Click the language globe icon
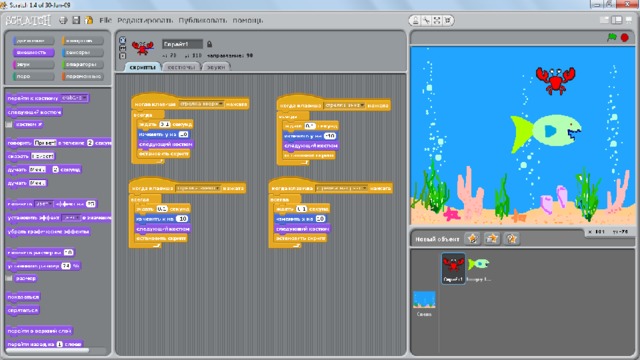 click(x=63, y=20)
